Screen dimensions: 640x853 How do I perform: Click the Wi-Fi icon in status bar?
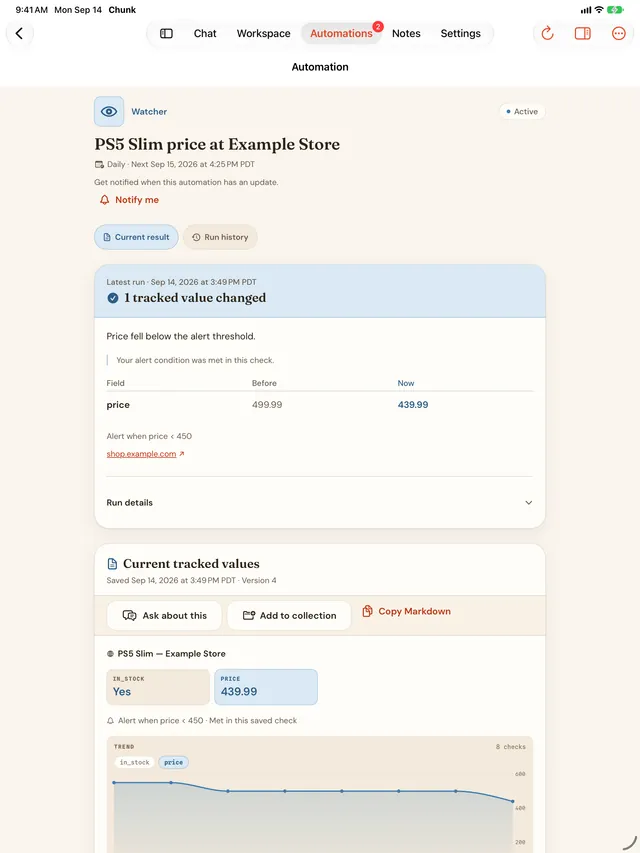coord(599,10)
